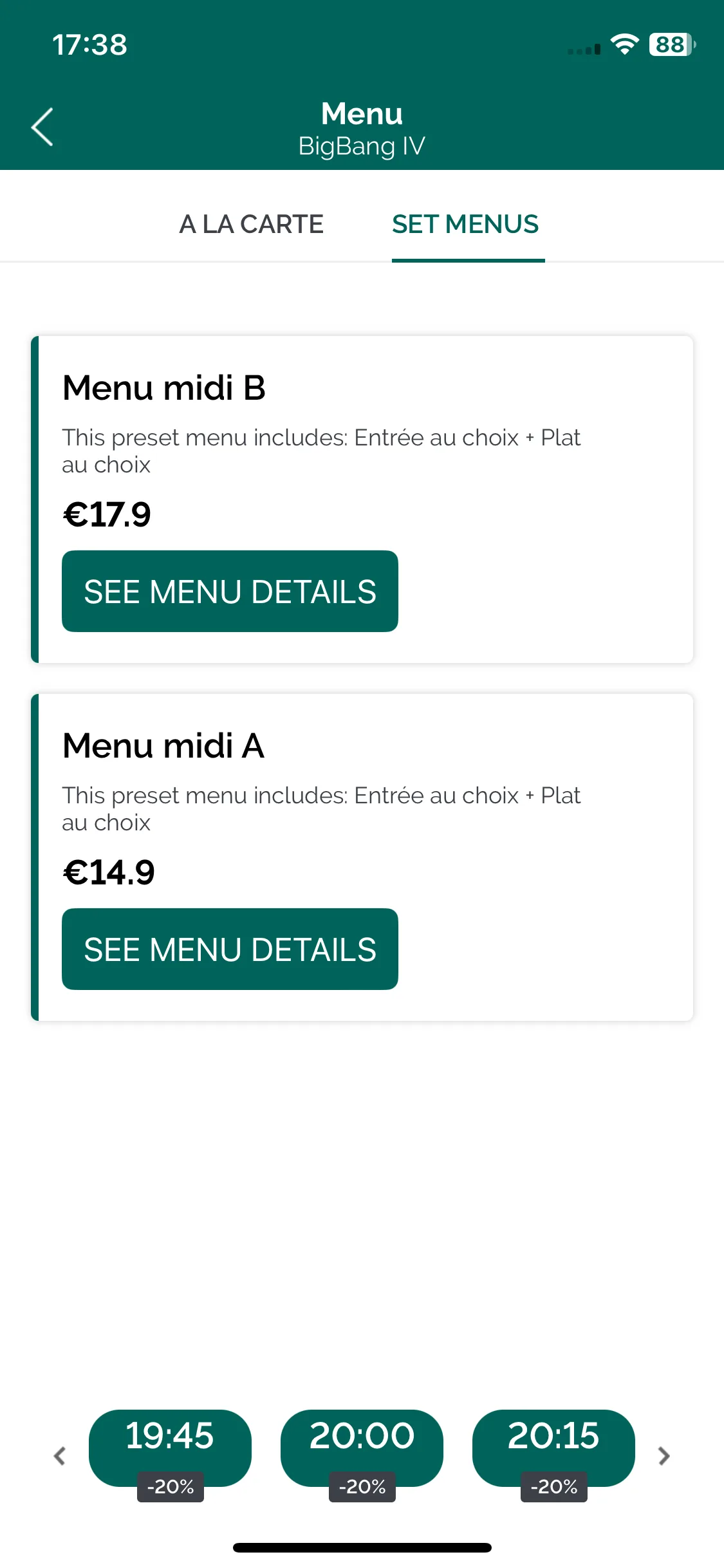This screenshot has width=724, height=1568.
Task: Pick the 20:15 time slot
Action: [553, 1447]
